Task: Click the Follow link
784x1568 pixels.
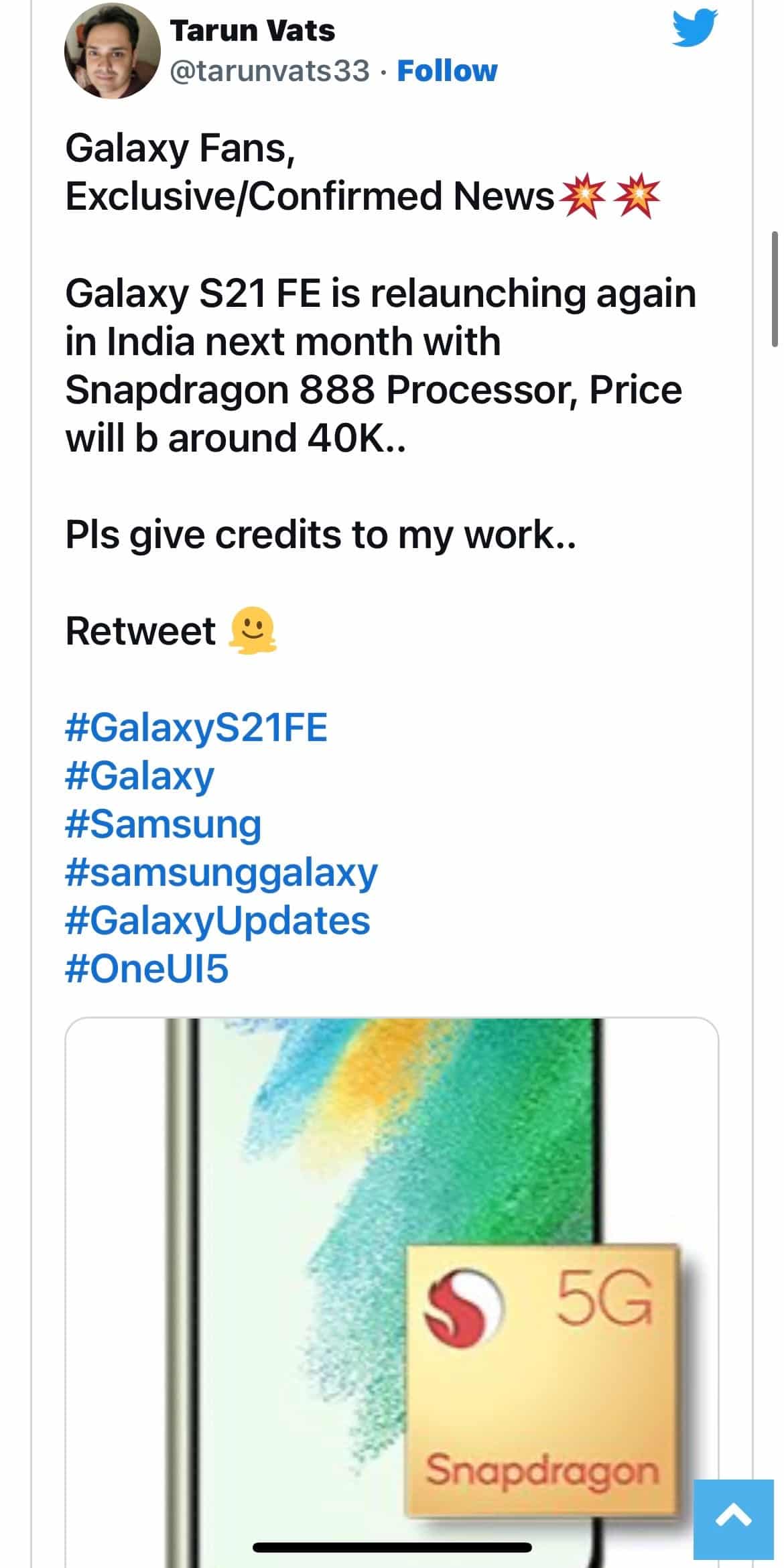Action: (447, 71)
